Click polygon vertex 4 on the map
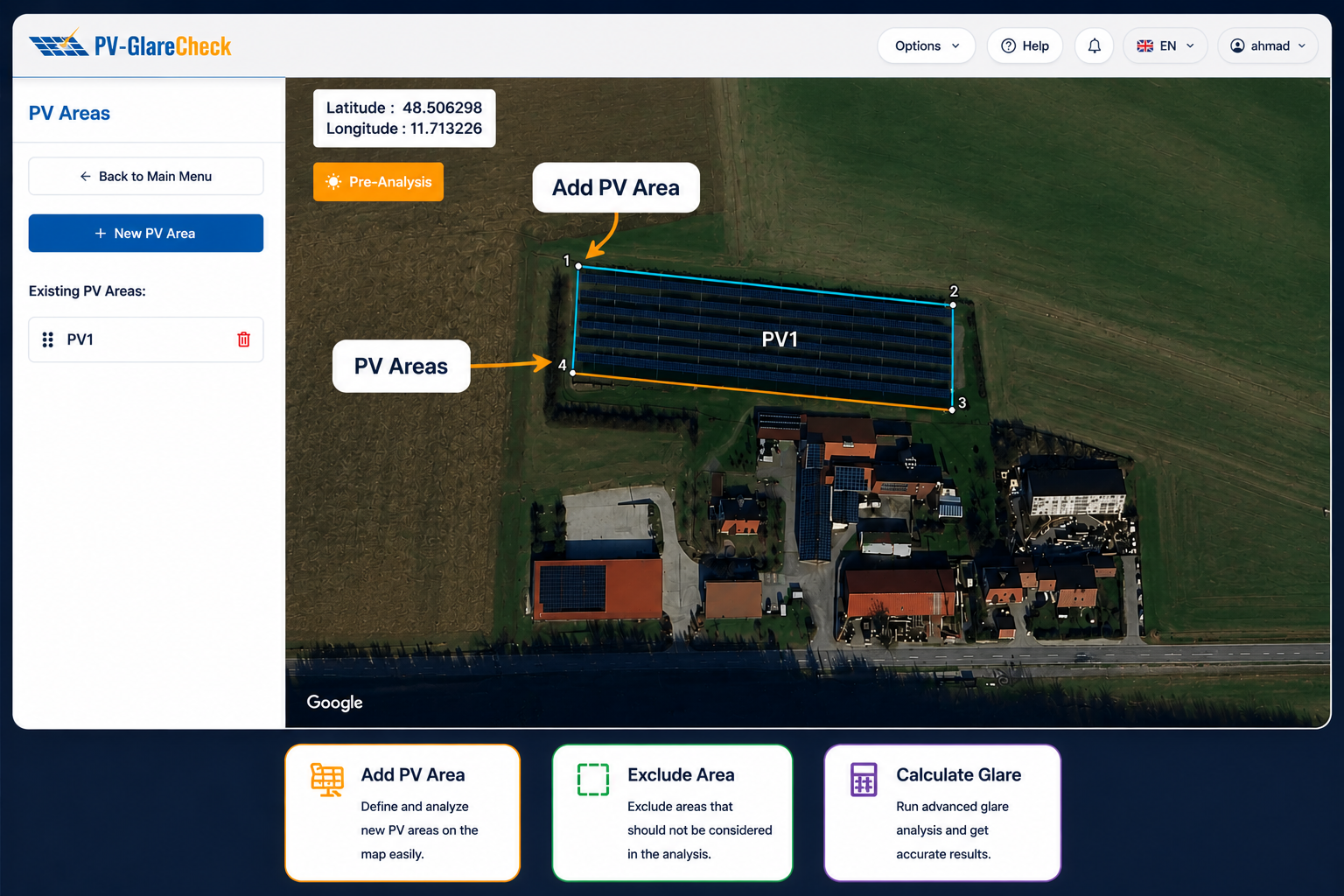 (x=573, y=374)
